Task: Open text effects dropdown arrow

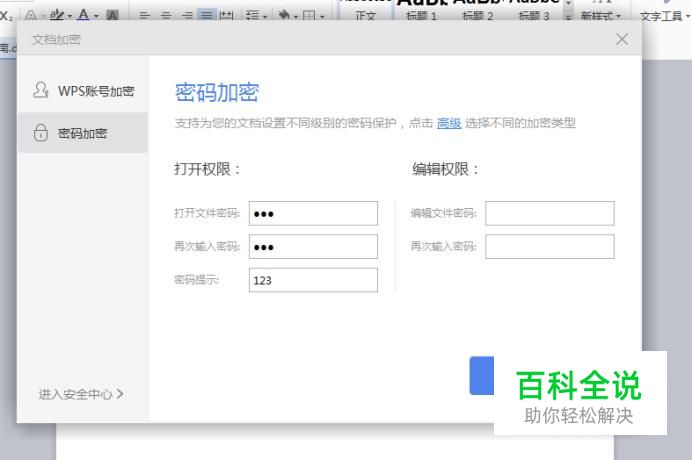Action: [x=44, y=17]
